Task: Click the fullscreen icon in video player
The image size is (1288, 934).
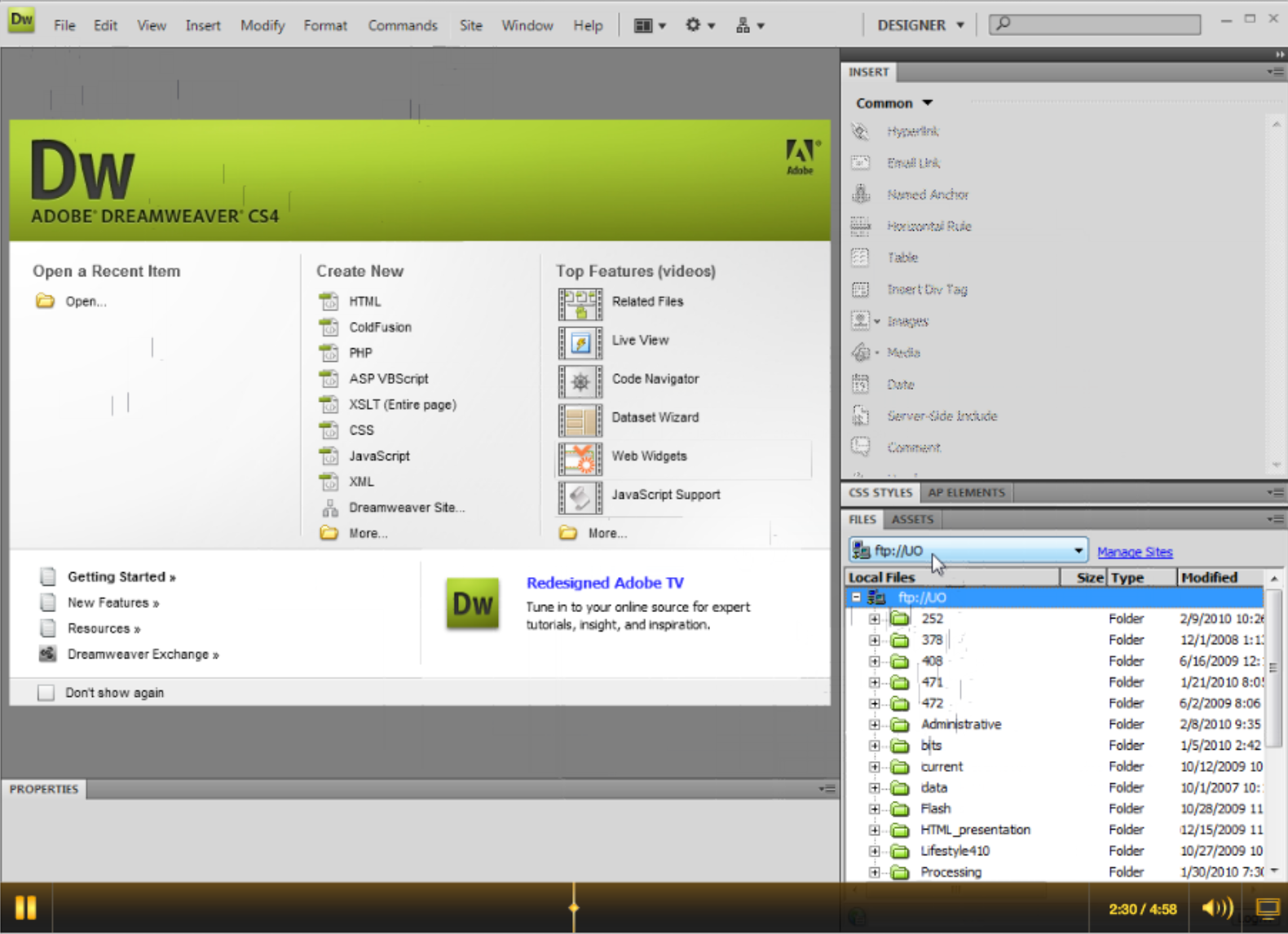Action: pyautogui.click(x=1268, y=907)
